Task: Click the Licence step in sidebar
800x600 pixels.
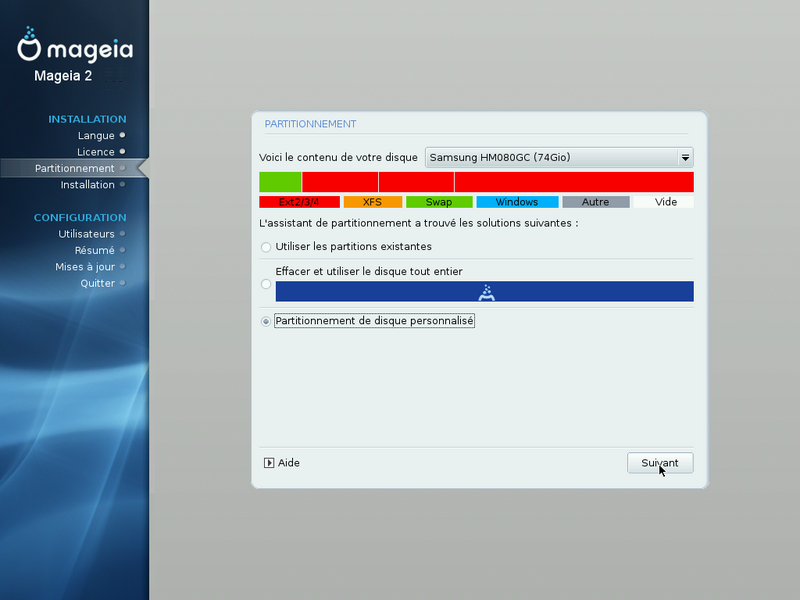Action: point(95,152)
